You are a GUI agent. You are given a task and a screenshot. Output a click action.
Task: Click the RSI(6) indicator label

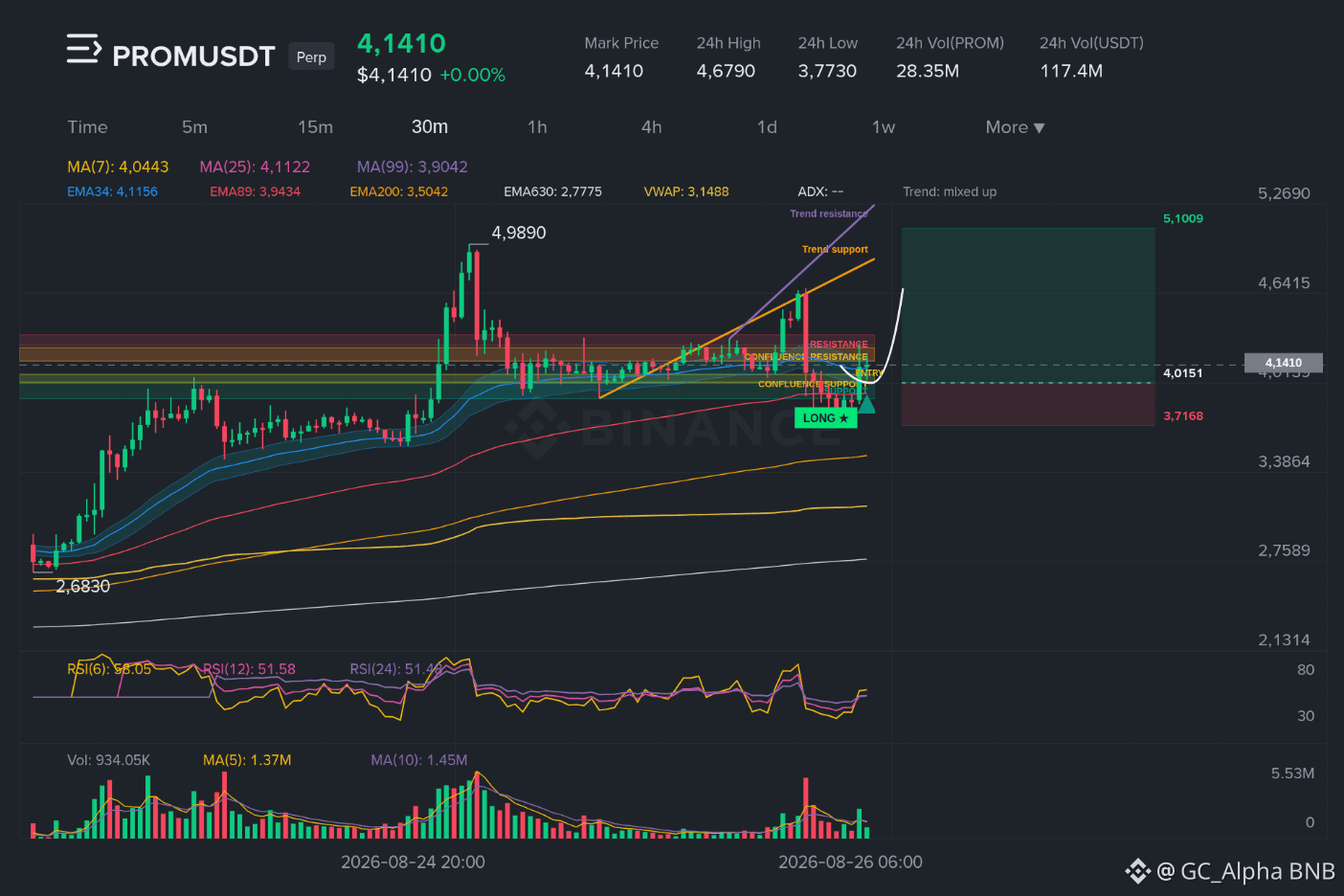[x=109, y=669]
